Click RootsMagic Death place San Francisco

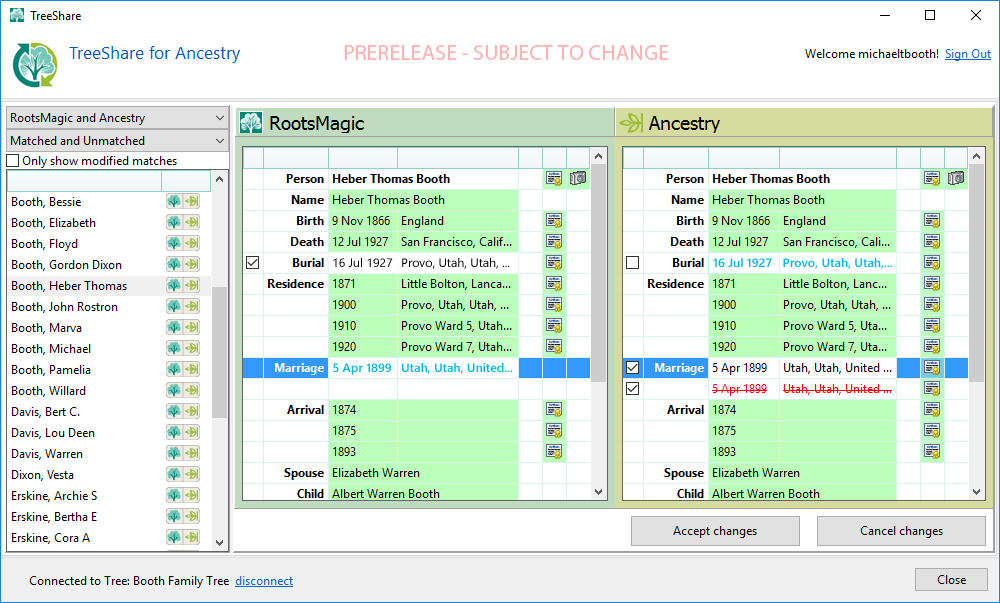pos(457,242)
